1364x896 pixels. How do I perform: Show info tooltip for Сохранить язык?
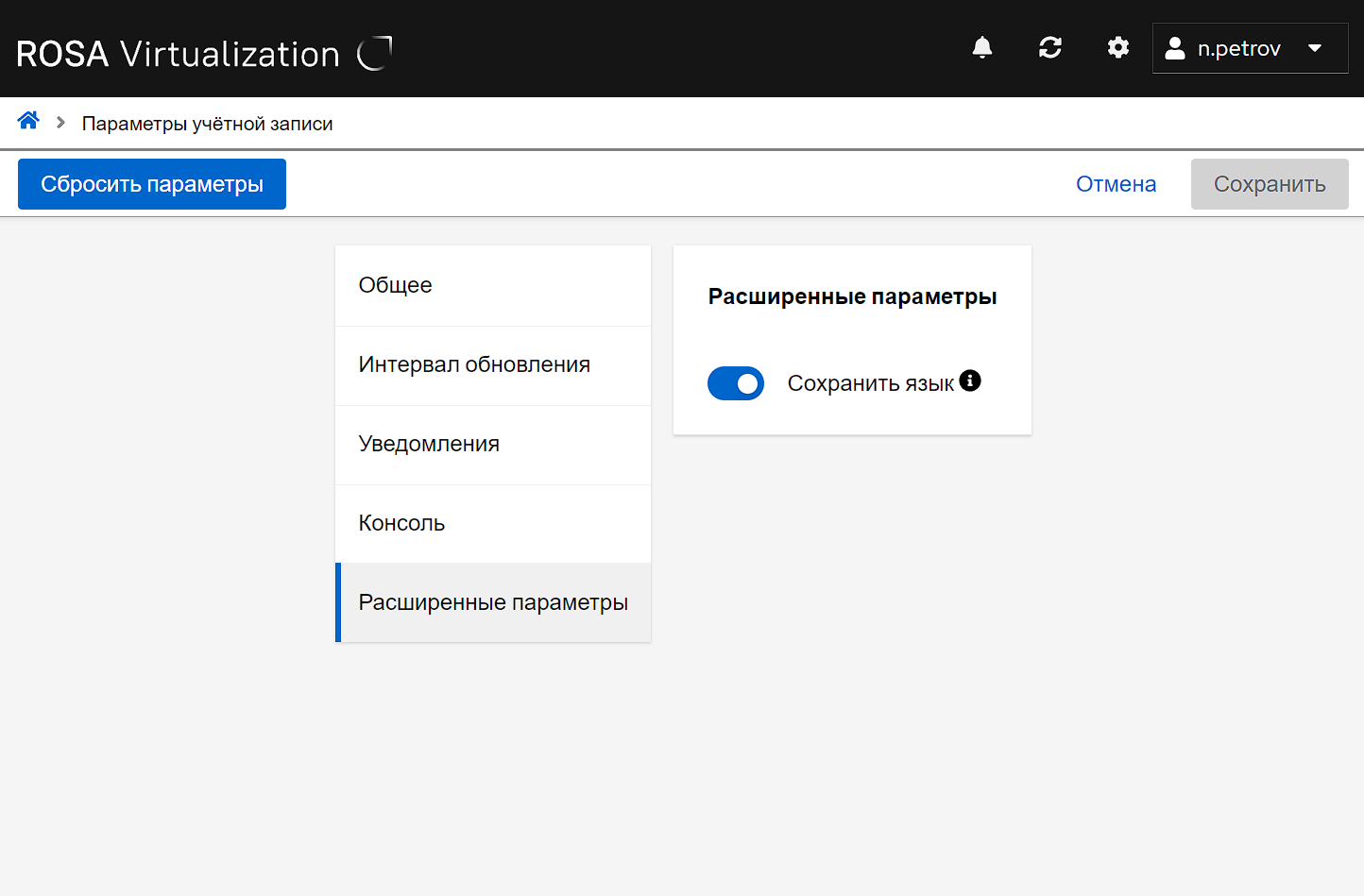[x=970, y=380]
